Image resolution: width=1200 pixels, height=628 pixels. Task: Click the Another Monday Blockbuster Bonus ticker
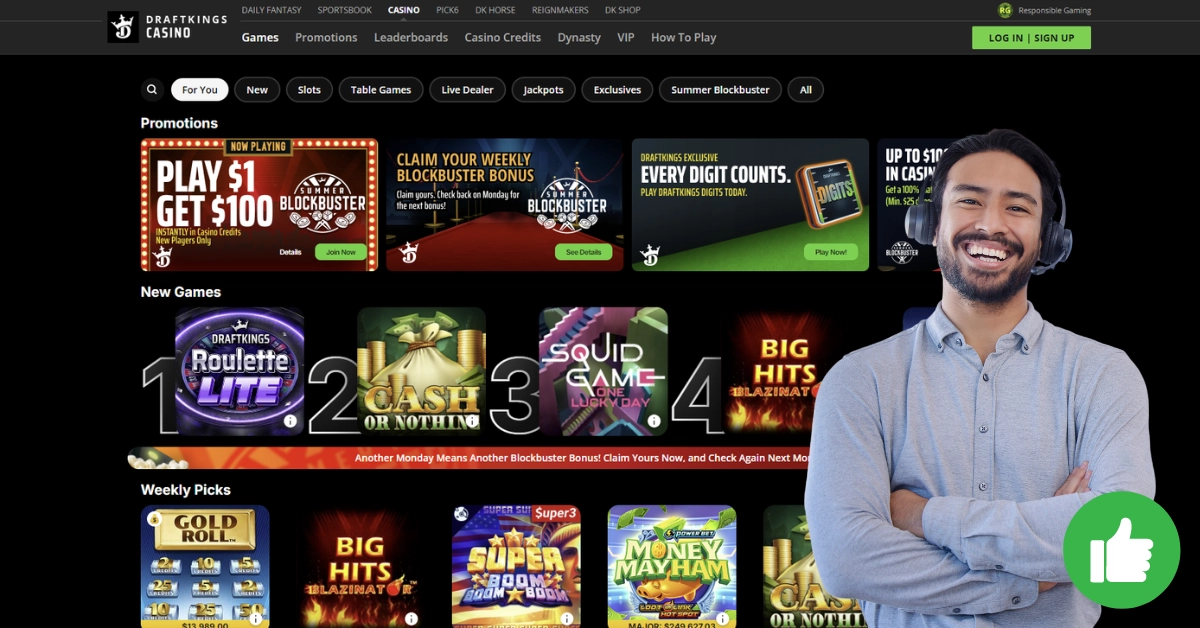[470, 458]
